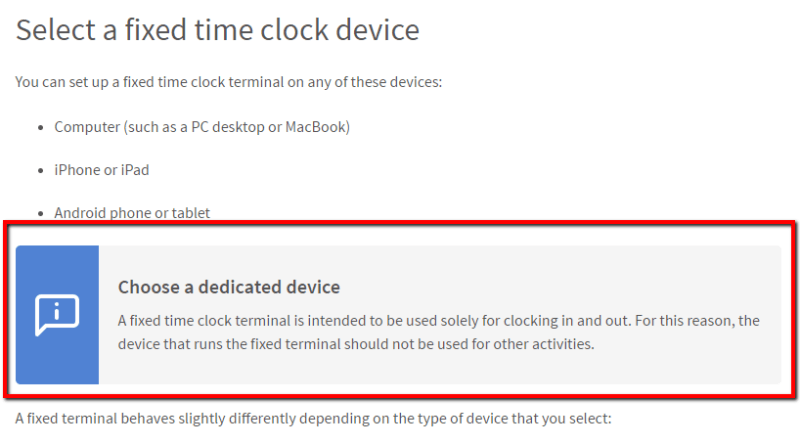Click the word "MacBook" in the first bullet
The width and height of the screenshot is (800, 441).
(x=316, y=127)
